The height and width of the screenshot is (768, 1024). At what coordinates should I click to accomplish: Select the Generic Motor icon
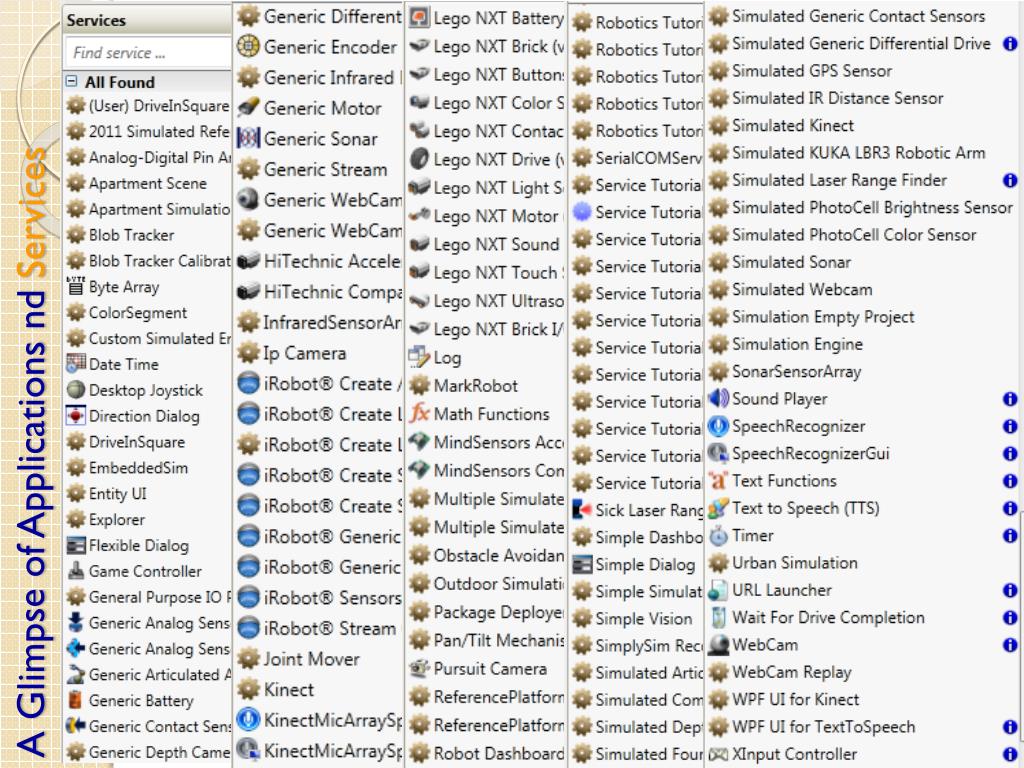pyautogui.click(x=248, y=108)
